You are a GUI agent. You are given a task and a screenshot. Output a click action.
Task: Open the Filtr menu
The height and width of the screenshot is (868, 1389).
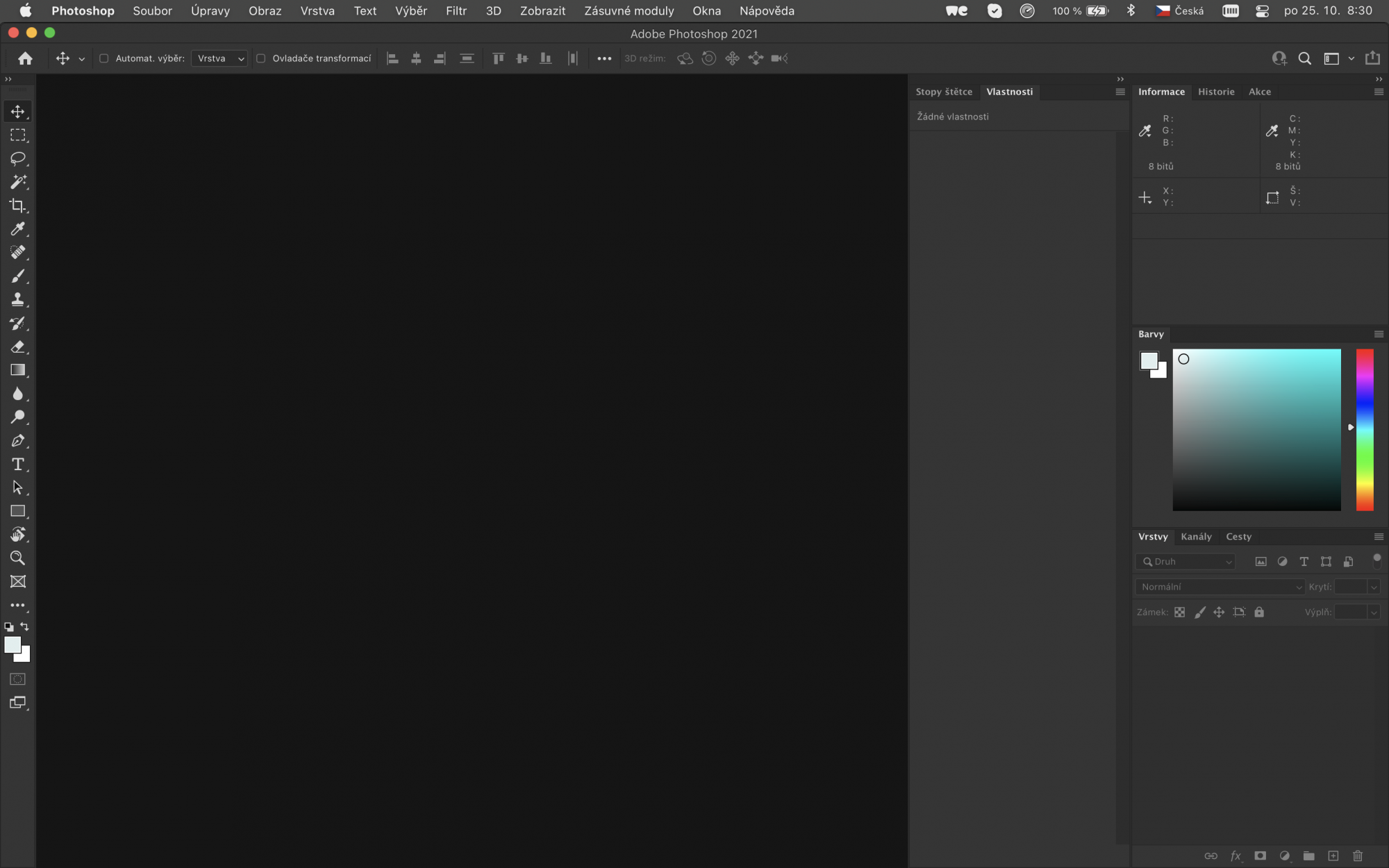click(456, 11)
